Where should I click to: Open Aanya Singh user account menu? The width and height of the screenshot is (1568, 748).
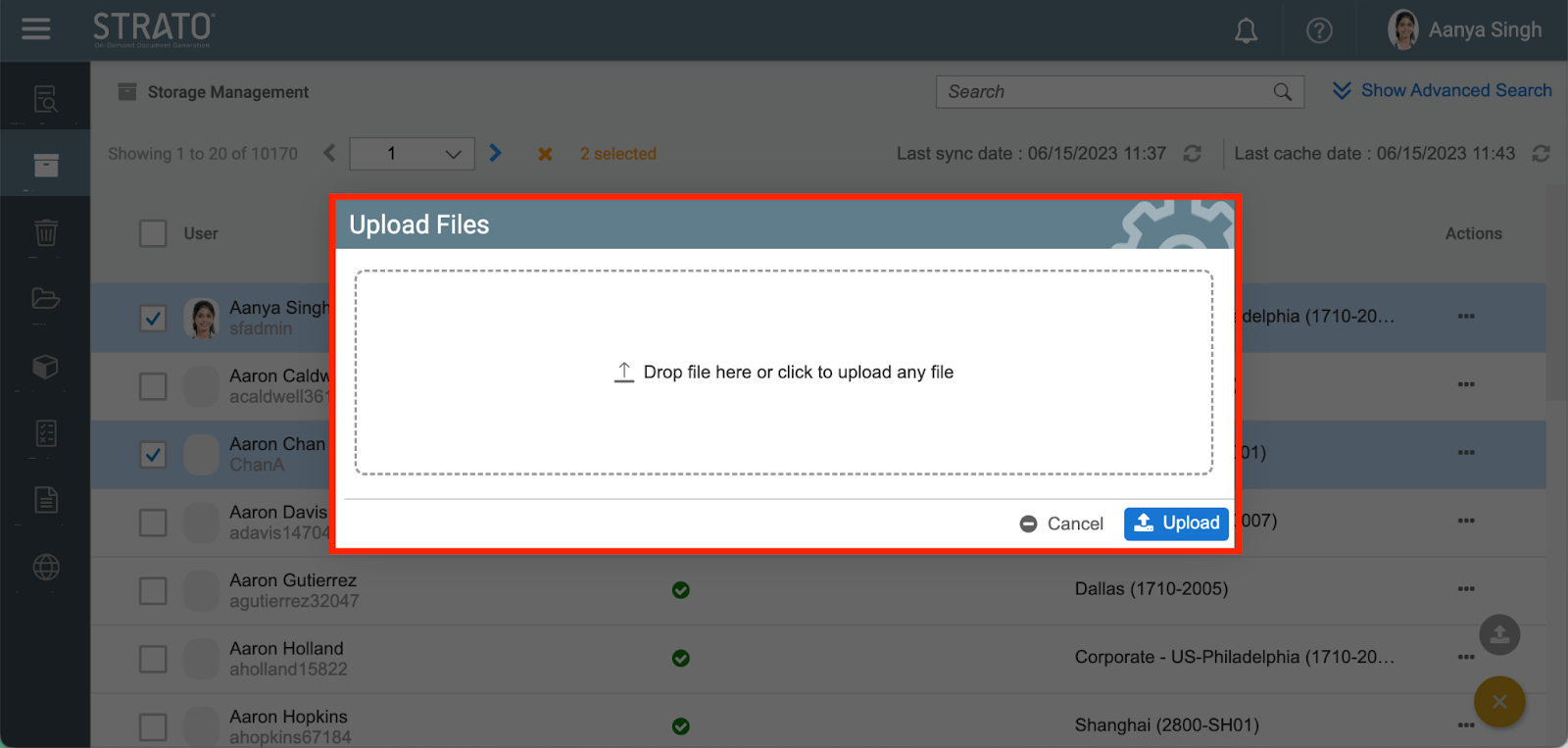point(1465,30)
